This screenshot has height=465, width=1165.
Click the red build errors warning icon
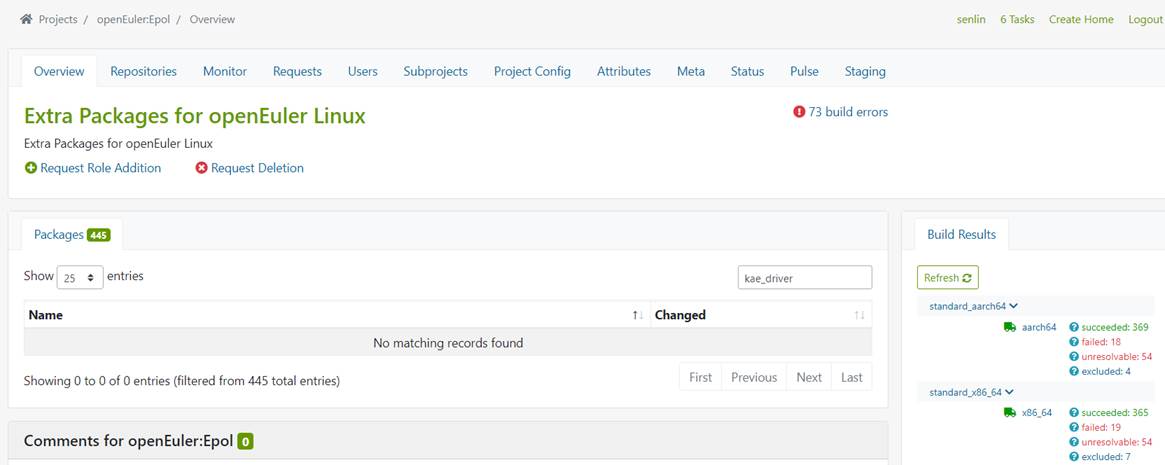799,112
